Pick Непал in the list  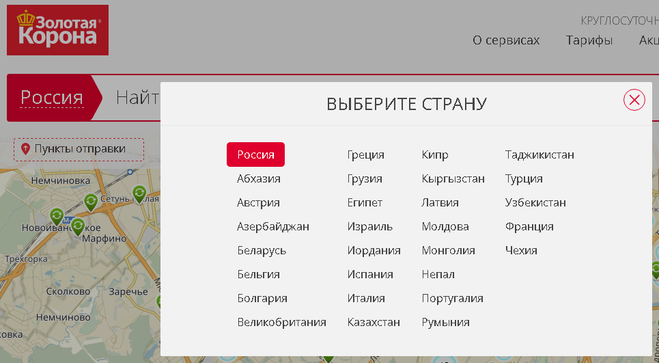coord(438,274)
